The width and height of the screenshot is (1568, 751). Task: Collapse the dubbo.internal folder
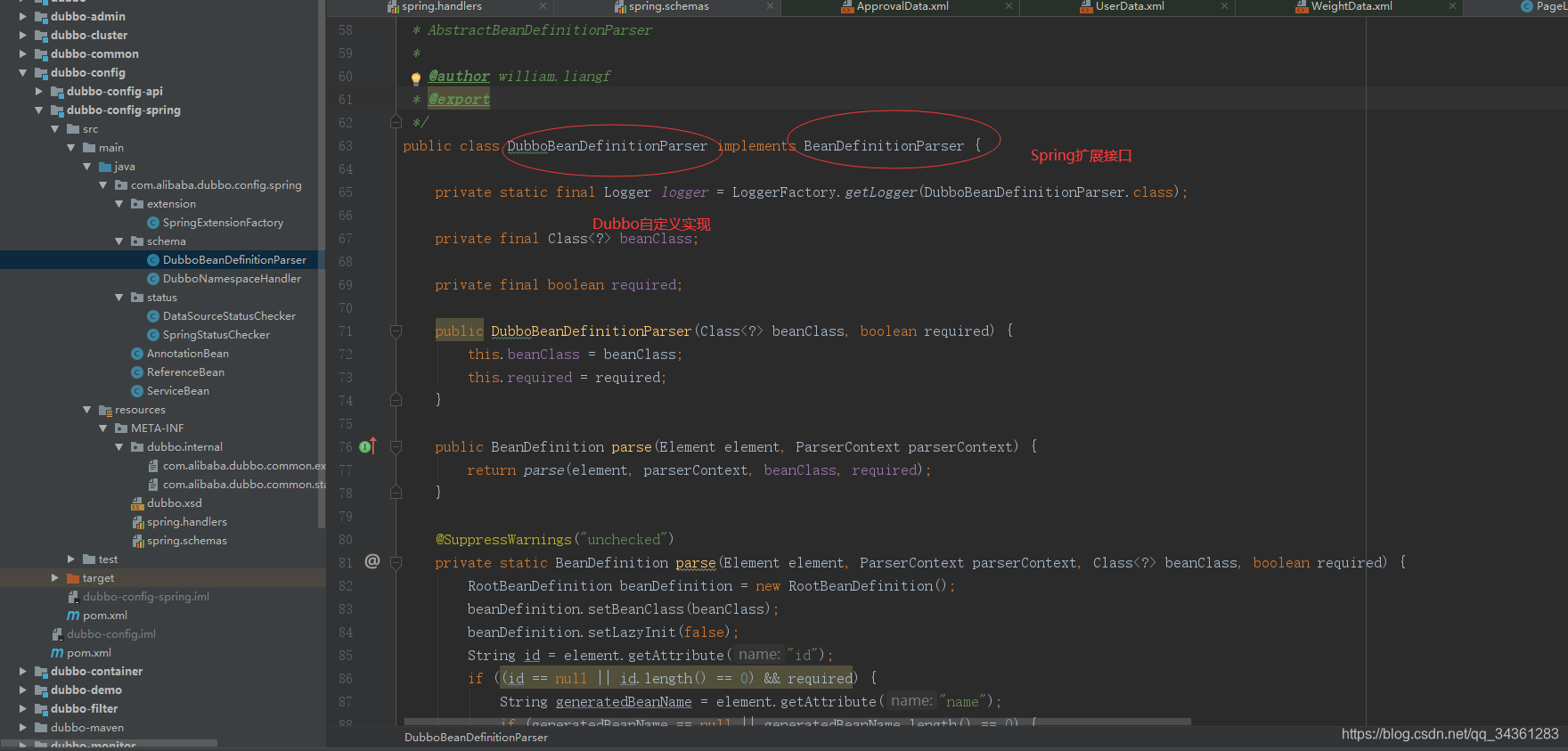pyautogui.click(x=119, y=447)
